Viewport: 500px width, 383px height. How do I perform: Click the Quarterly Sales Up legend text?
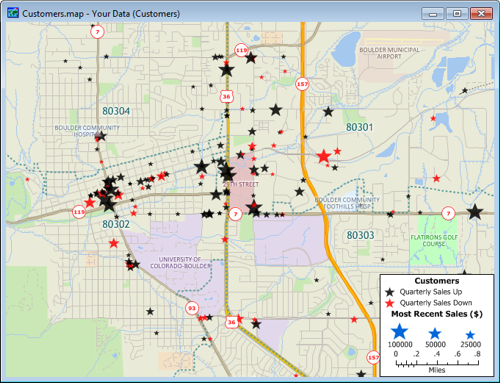[431, 292]
